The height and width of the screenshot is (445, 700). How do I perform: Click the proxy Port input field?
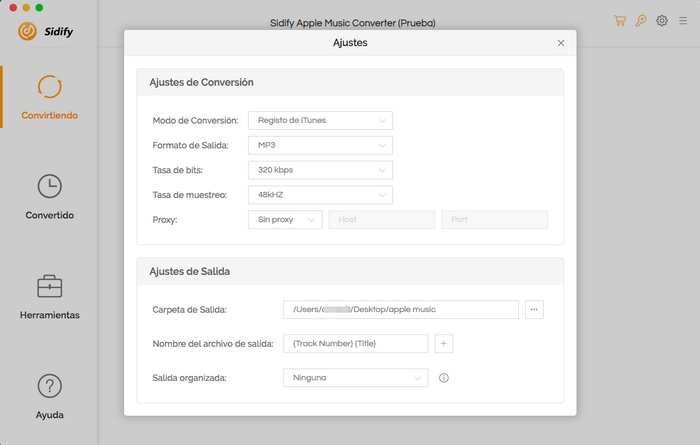(494, 220)
